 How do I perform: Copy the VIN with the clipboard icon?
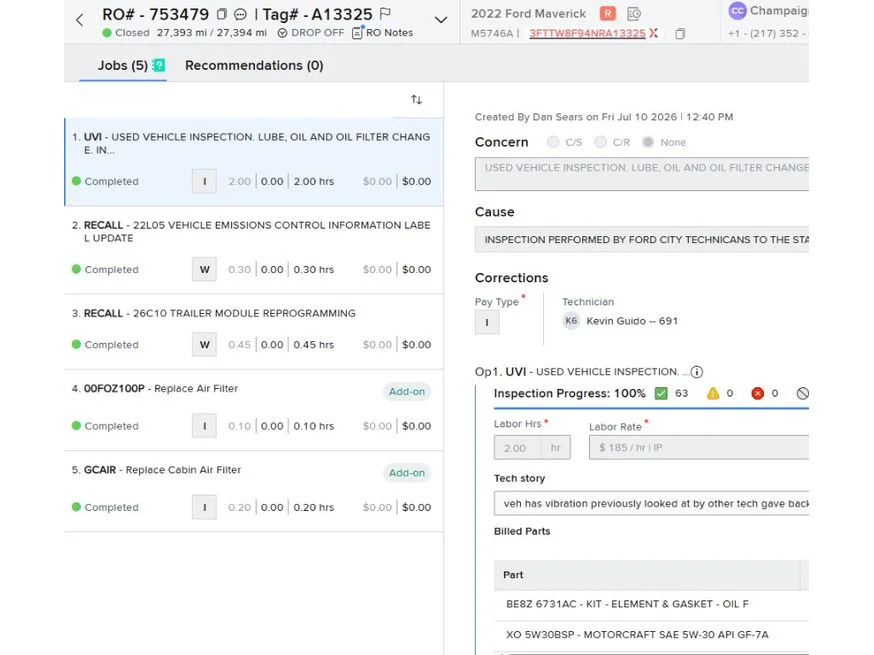679,34
